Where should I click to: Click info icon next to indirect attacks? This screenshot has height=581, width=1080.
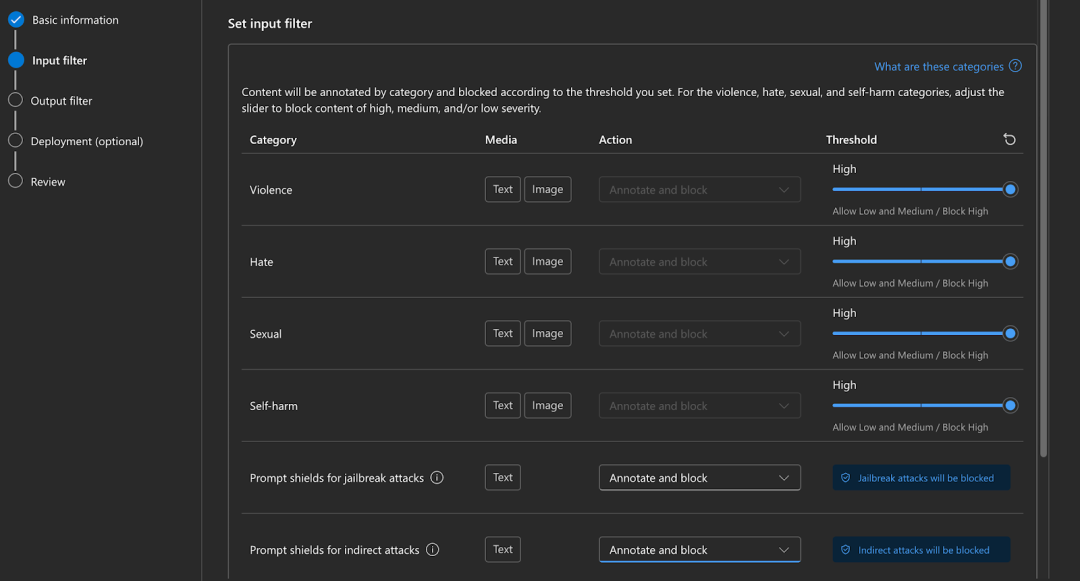(433, 550)
